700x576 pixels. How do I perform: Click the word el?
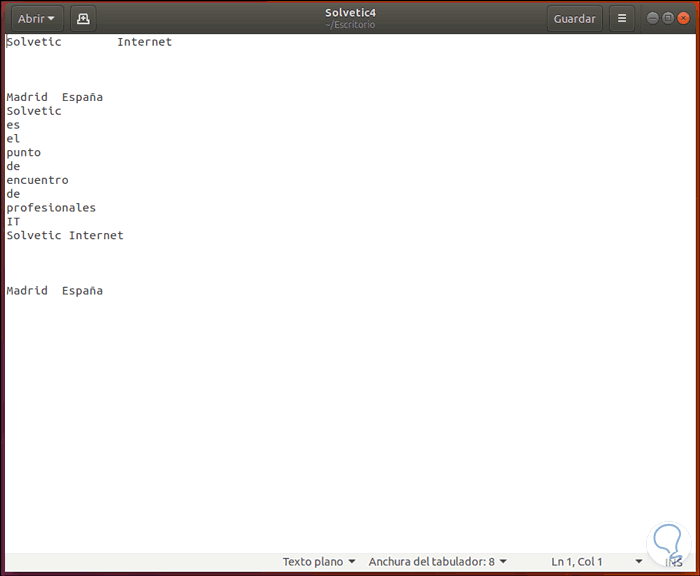(x=13, y=139)
